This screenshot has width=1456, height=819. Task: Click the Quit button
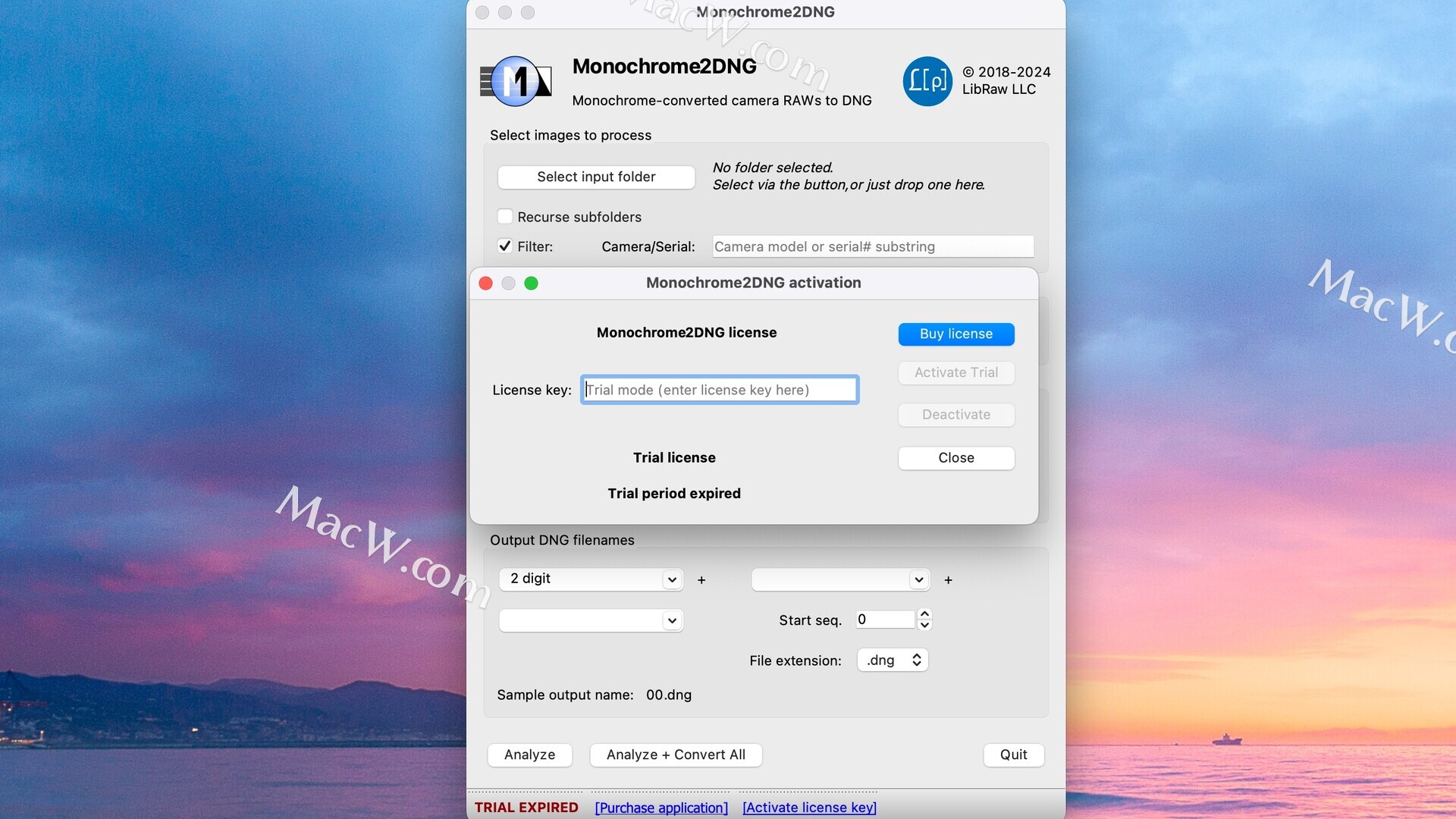(1013, 755)
